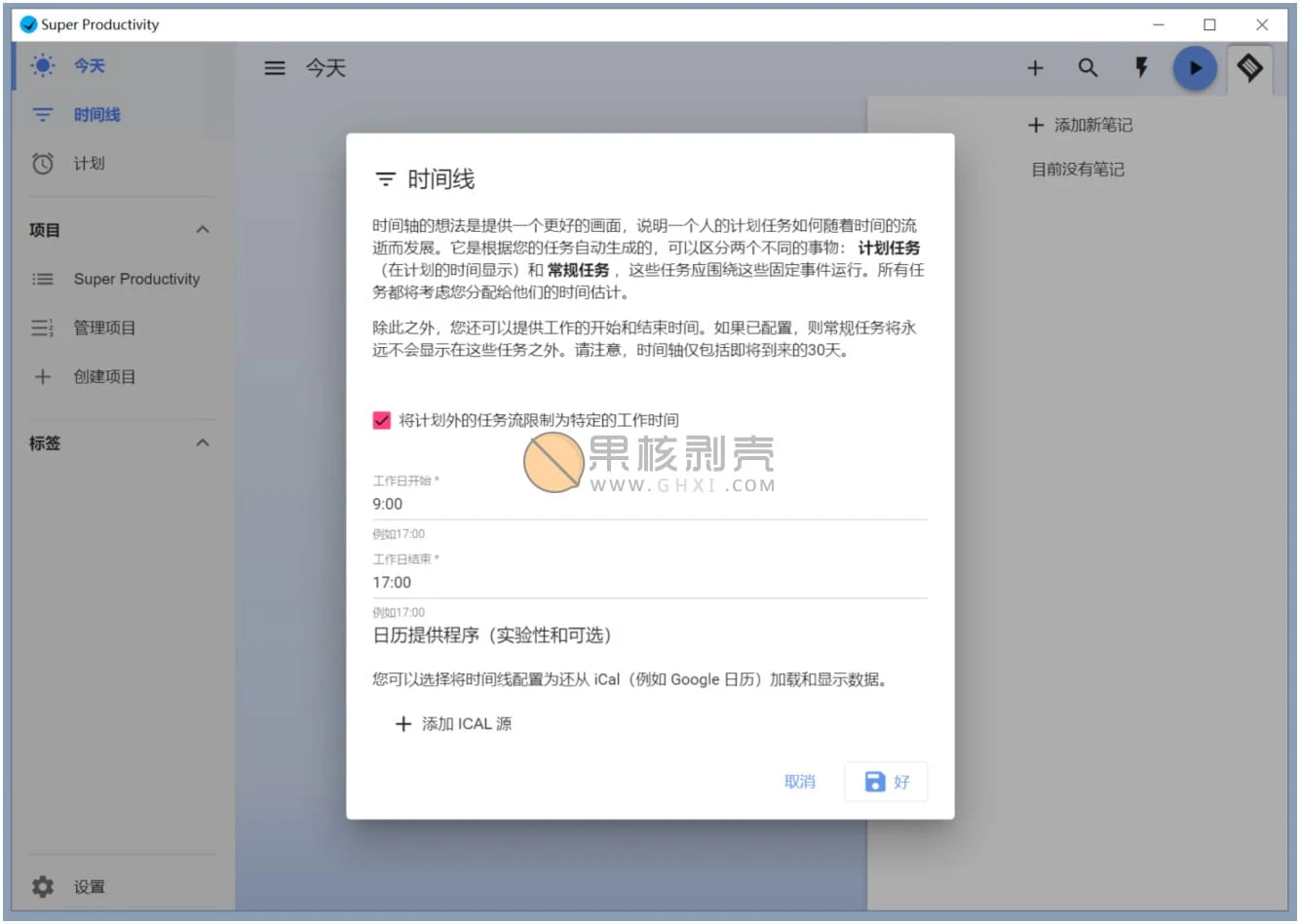The image size is (1300, 924).
Task: Click the hamburger menu next to 今天
Action: click(x=274, y=68)
